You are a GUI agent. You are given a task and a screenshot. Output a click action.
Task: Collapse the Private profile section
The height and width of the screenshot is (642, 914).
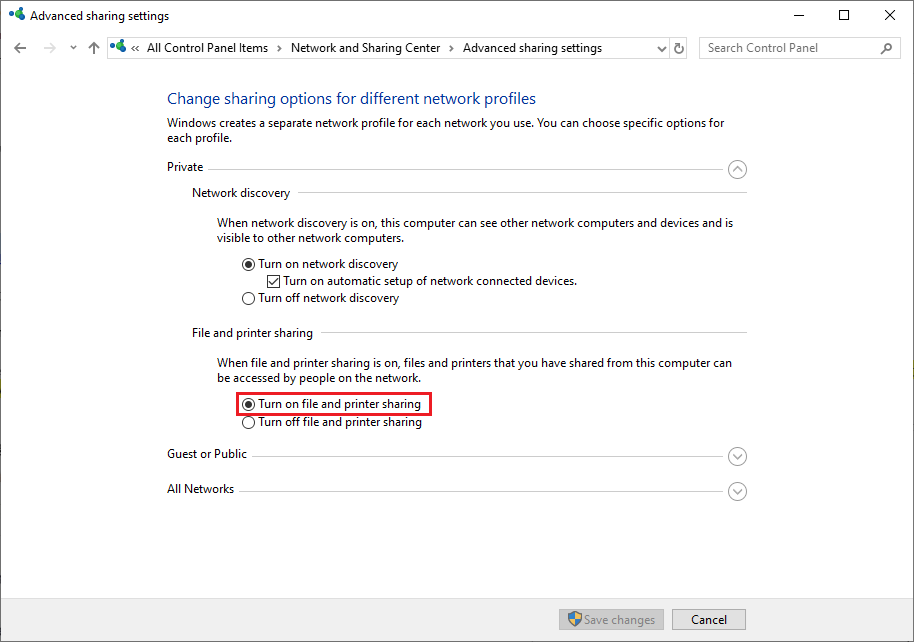click(737, 169)
